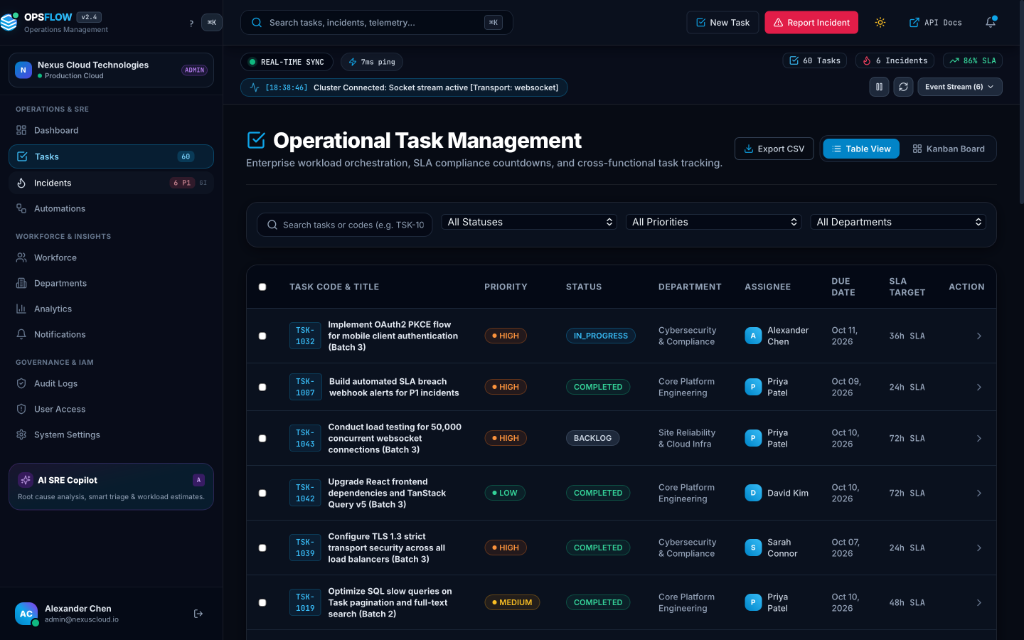Click the IN_PROGRESS status badge
This screenshot has width=1024, height=640.
[x=600, y=336]
